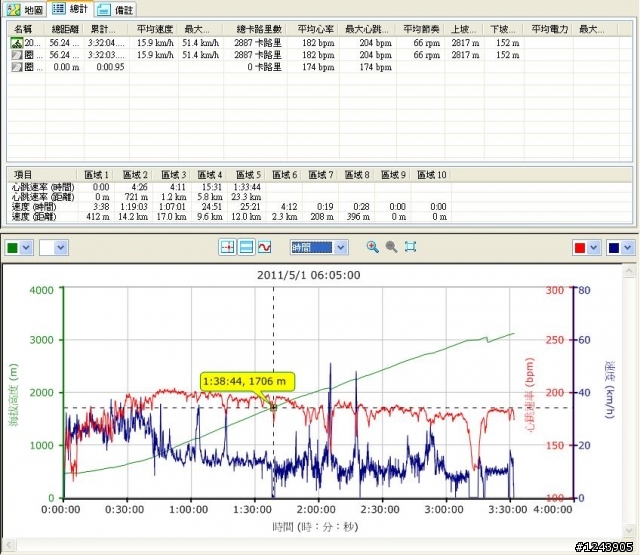Select the 心跳速率 (時間) row label
The image size is (640, 555).
pyautogui.click(x=43, y=187)
